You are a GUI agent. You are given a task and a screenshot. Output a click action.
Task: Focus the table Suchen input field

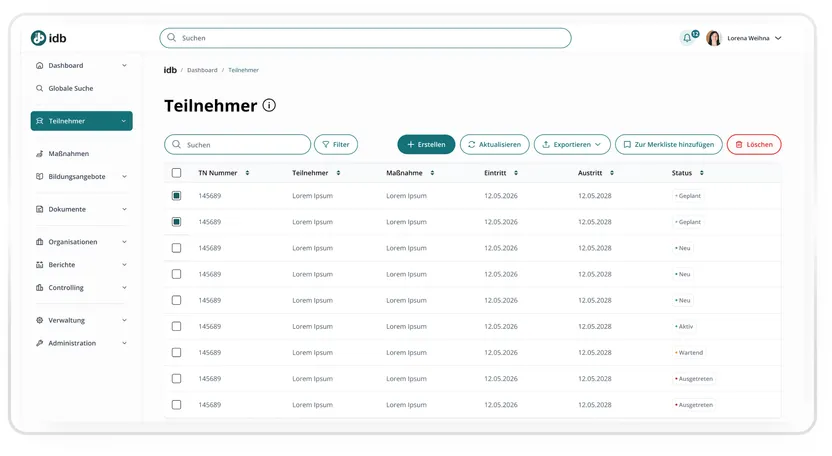237,144
